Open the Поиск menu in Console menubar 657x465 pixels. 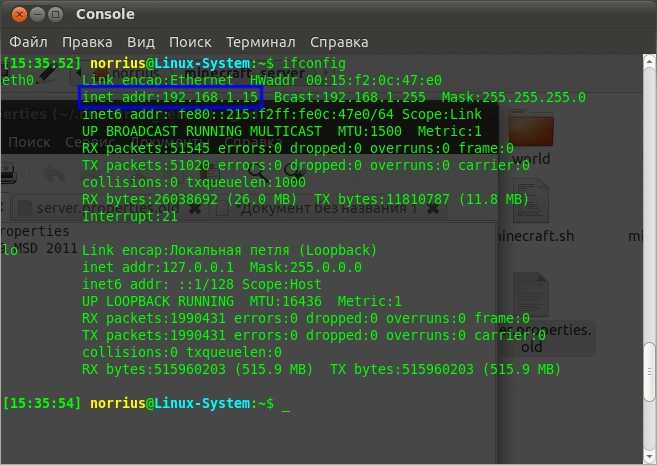pos(190,42)
